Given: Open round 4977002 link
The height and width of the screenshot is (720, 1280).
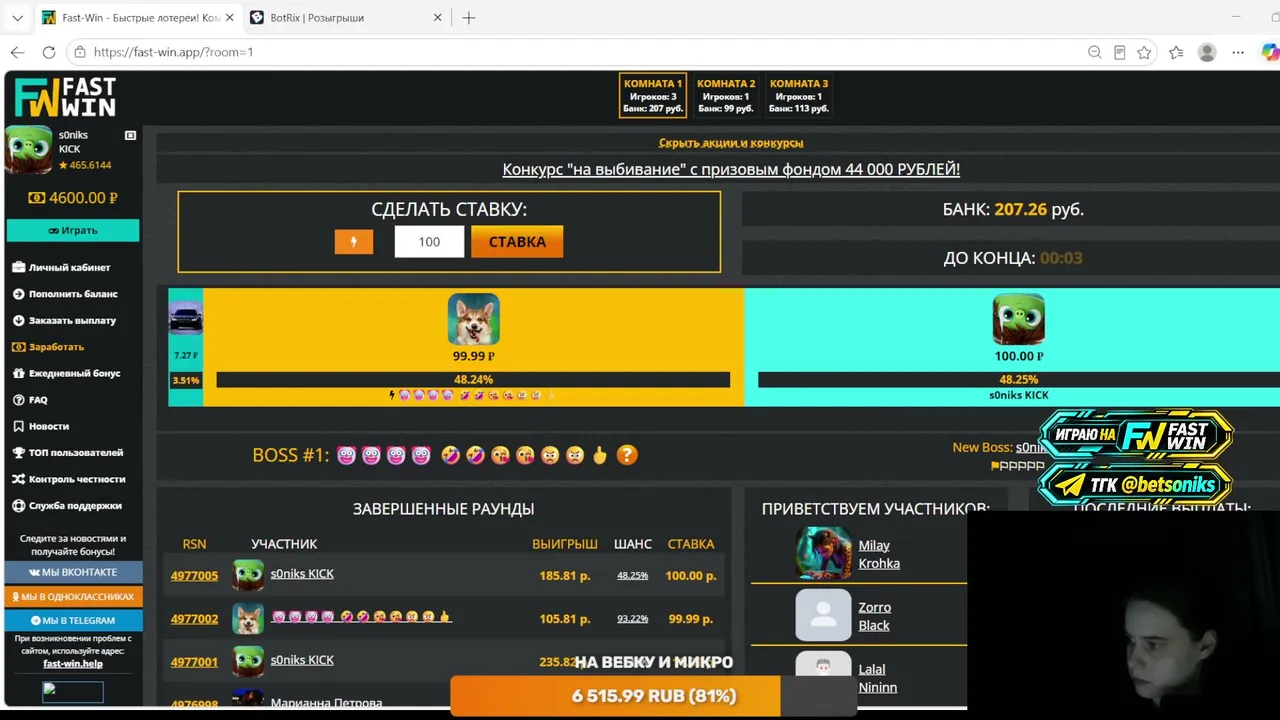Looking at the screenshot, I should [194, 619].
